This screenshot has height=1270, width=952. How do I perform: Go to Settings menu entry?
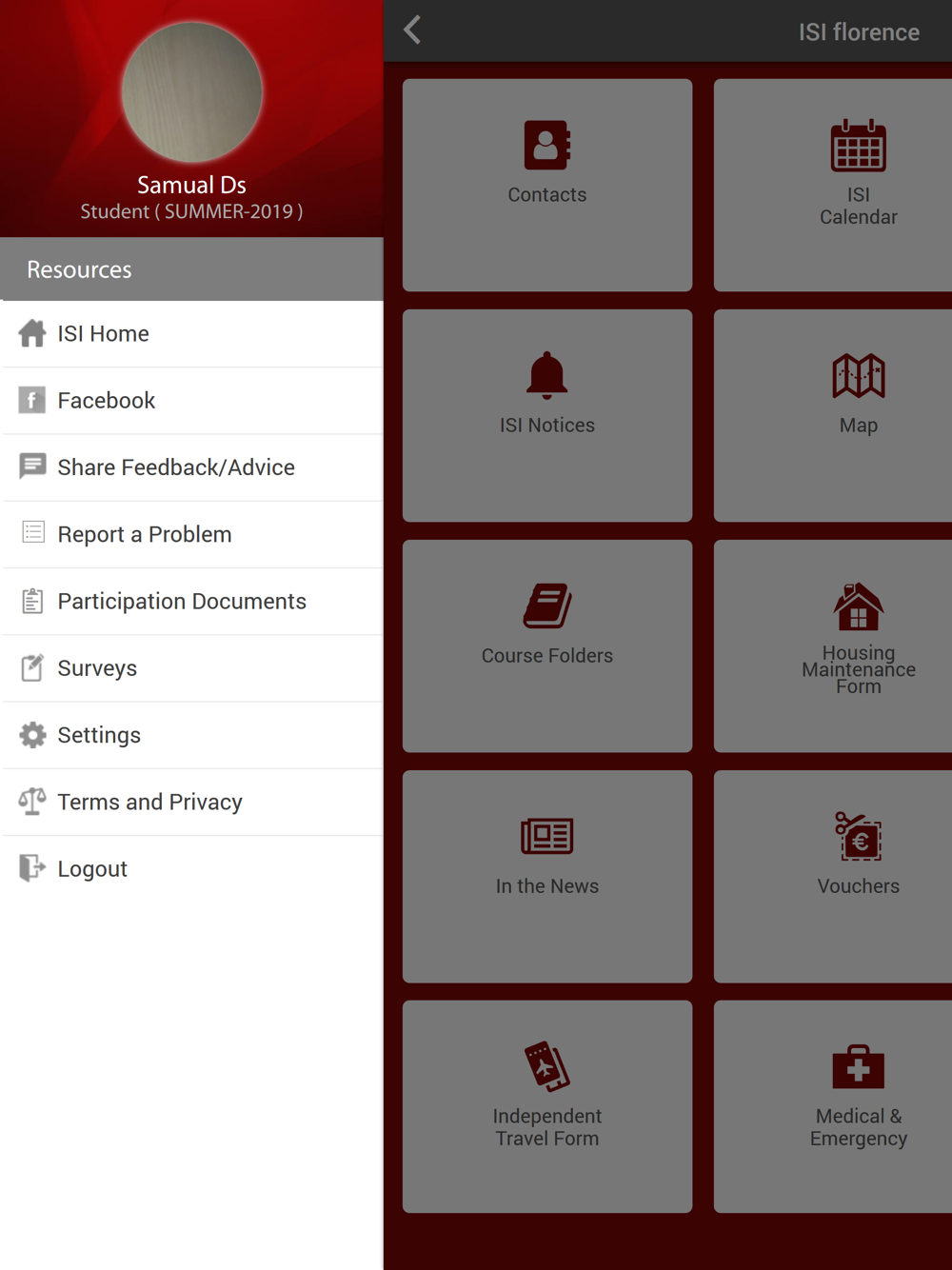[x=193, y=734]
